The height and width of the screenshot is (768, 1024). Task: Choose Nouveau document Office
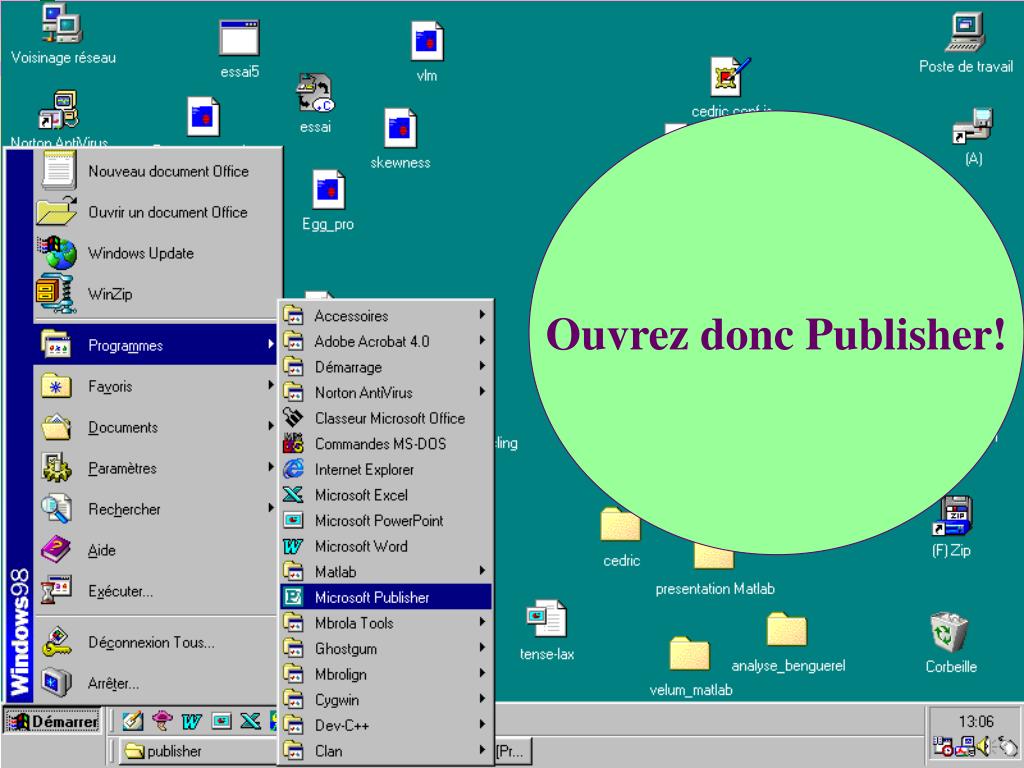tap(155, 170)
